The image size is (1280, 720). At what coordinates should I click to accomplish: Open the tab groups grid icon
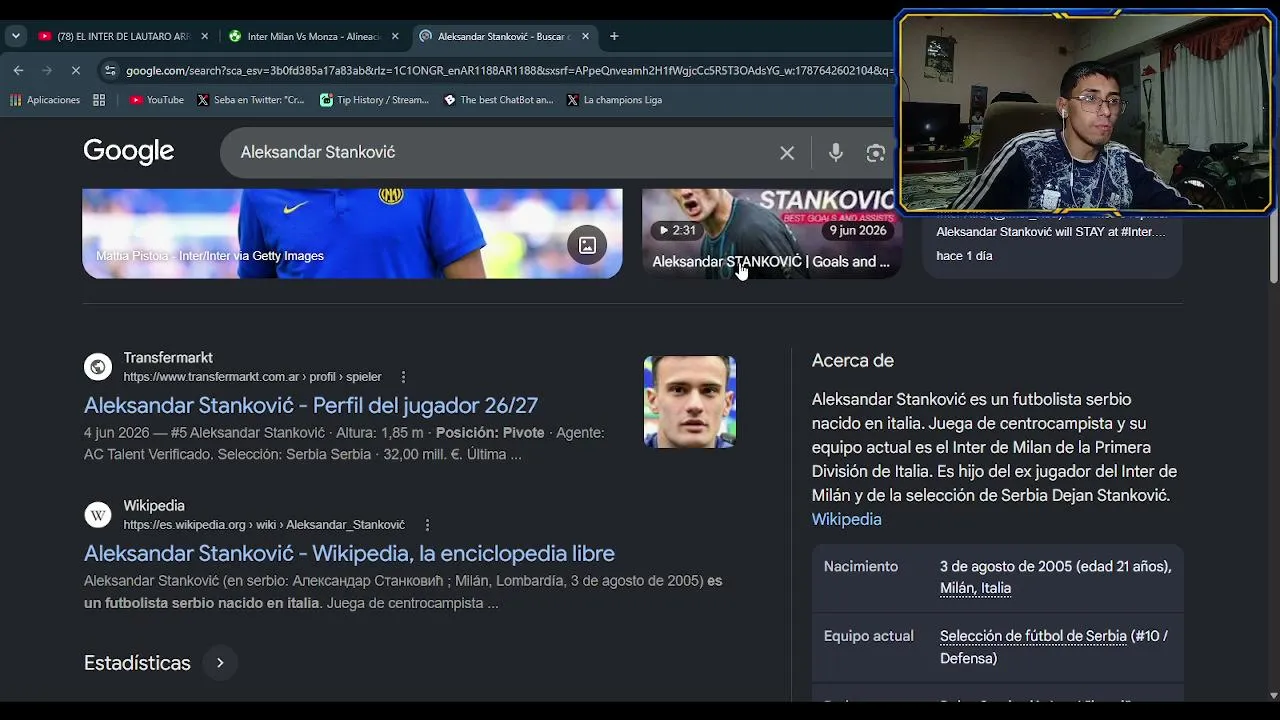[99, 100]
